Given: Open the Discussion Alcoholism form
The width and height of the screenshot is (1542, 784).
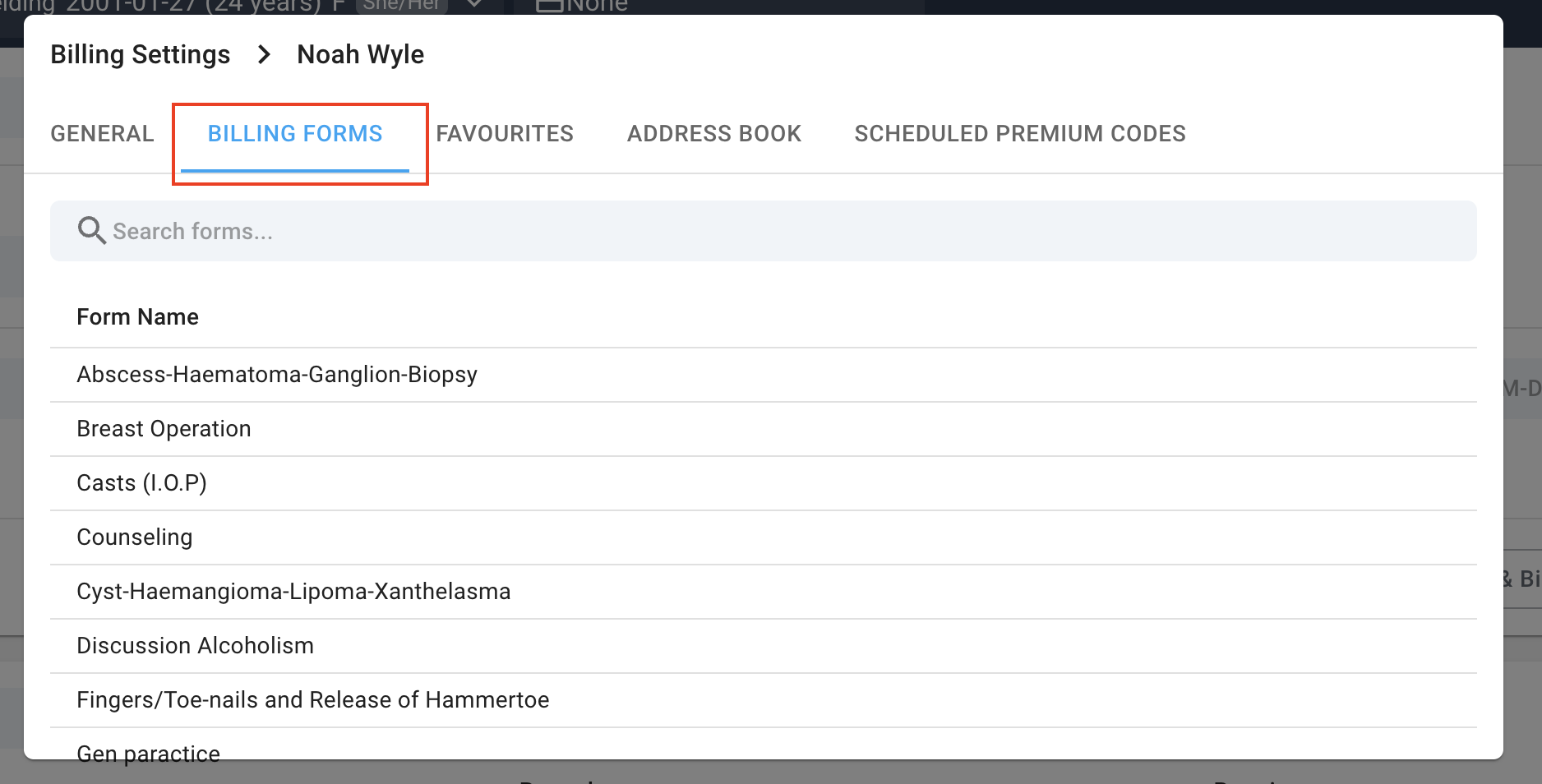Looking at the screenshot, I should pyautogui.click(x=195, y=645).
